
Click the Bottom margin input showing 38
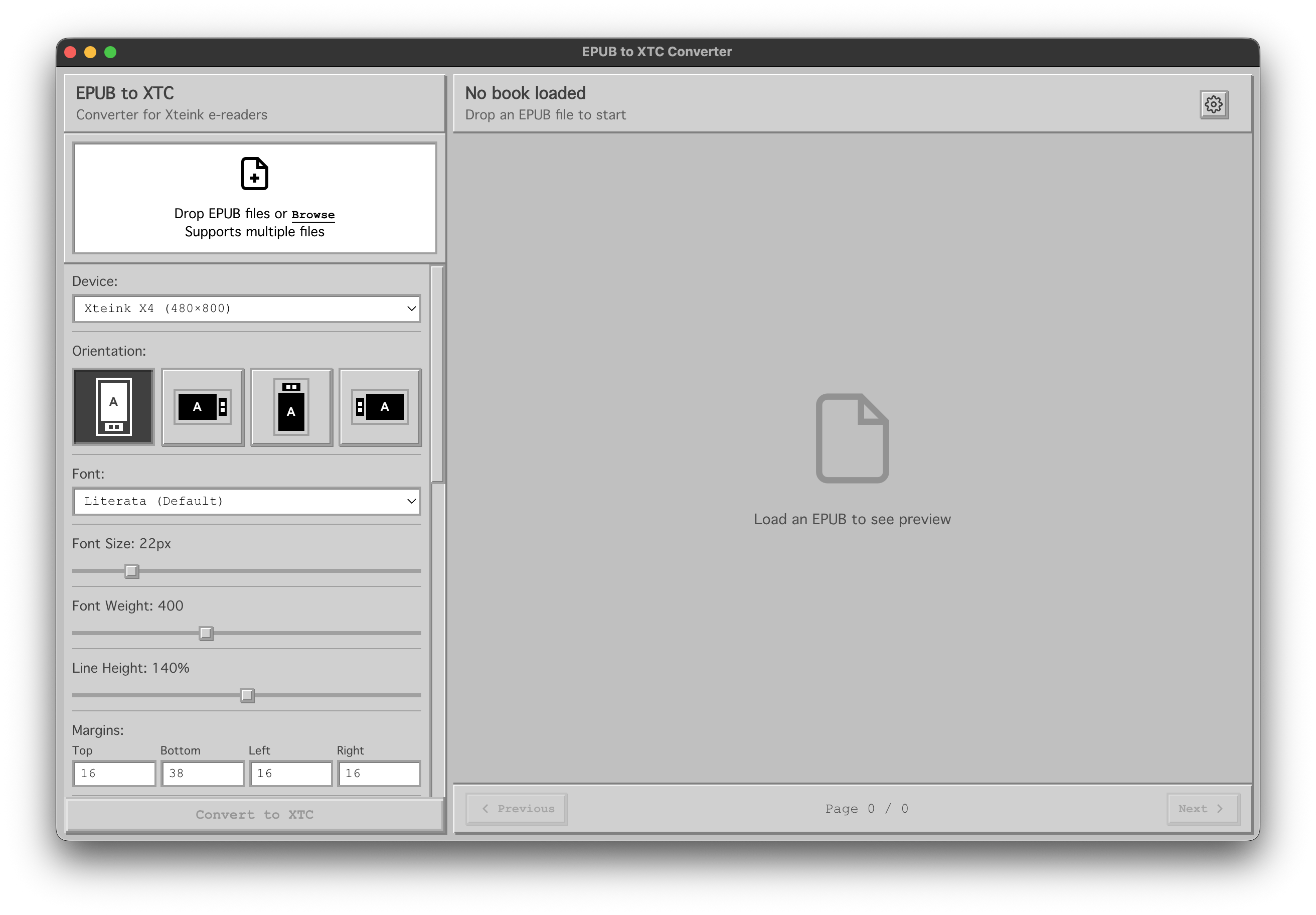[202, 774]
